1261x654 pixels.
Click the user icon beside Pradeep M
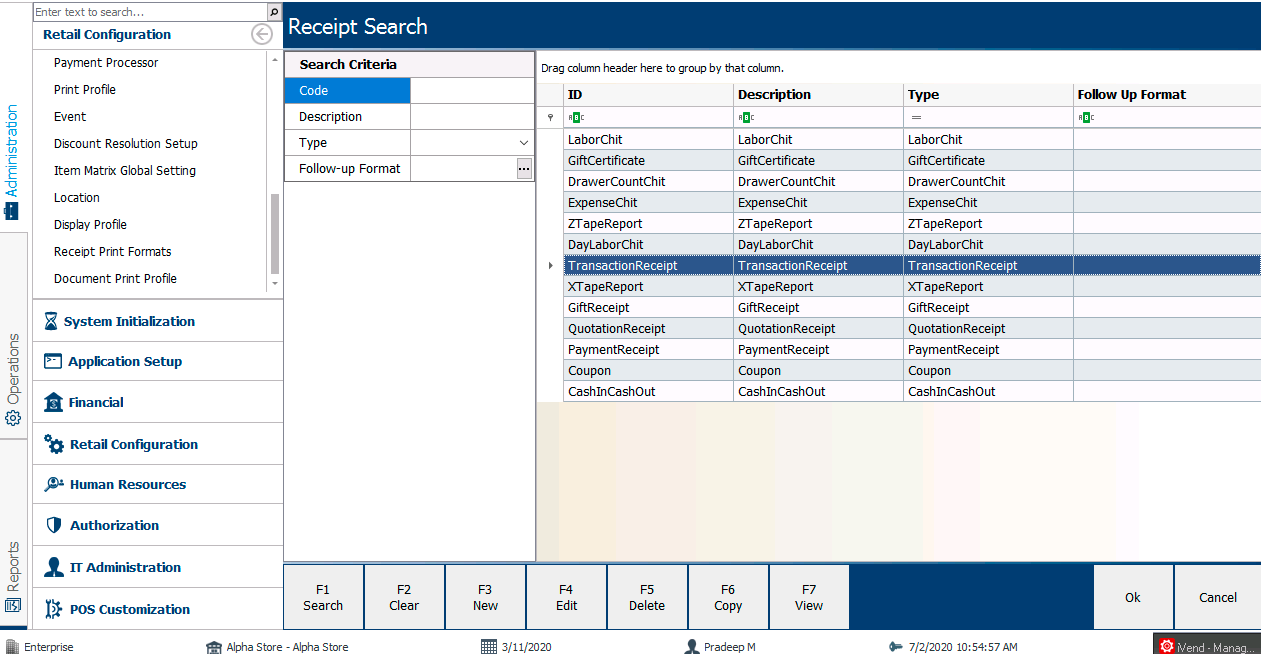tap(691, 646)
